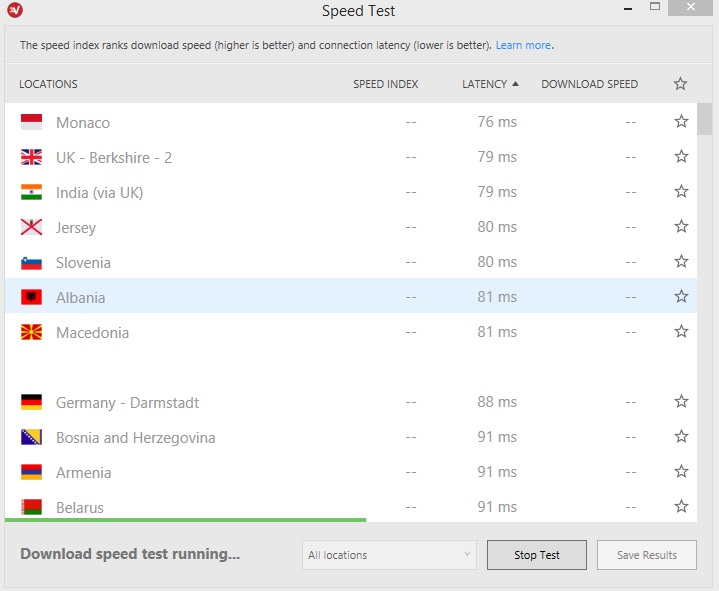Screen dimensions: 719x591
Task: Click the Macedonia flag icon
Action: tap(31, 332)
